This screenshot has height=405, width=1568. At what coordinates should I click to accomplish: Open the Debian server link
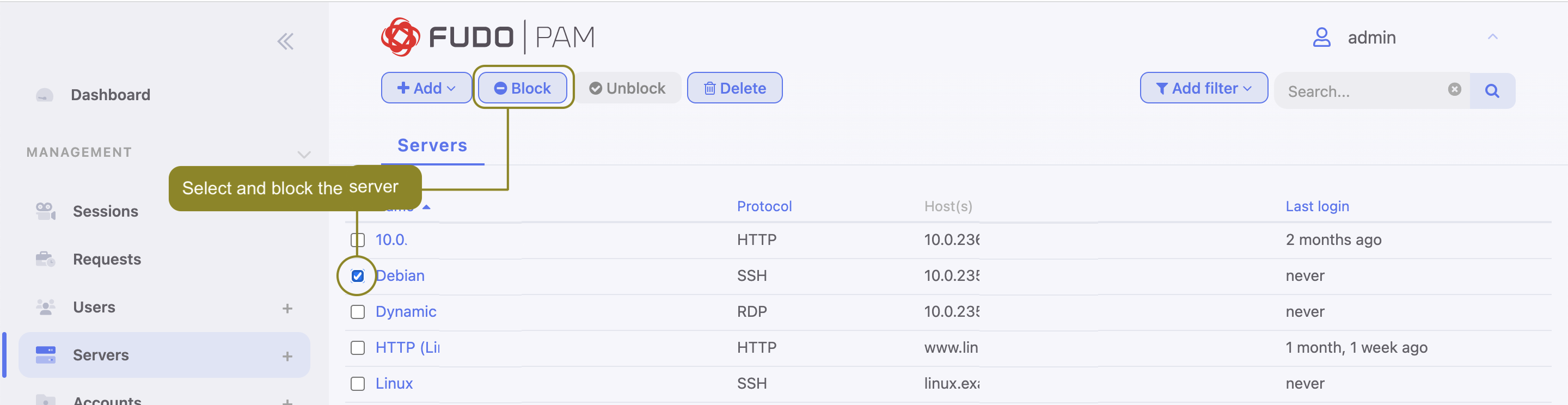pyautogui.click(x=400, y=275)
